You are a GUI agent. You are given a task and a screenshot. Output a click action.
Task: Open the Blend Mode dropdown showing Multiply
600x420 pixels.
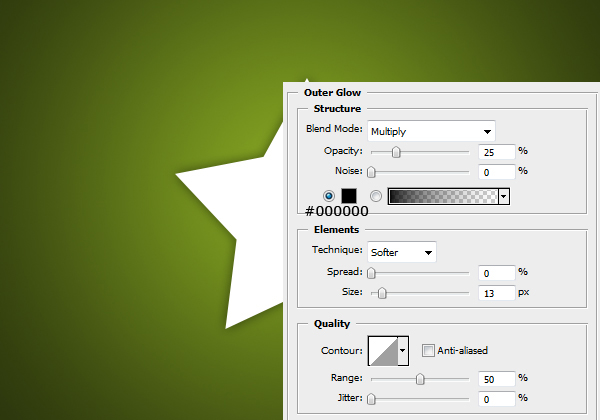[x=431, y=131]
